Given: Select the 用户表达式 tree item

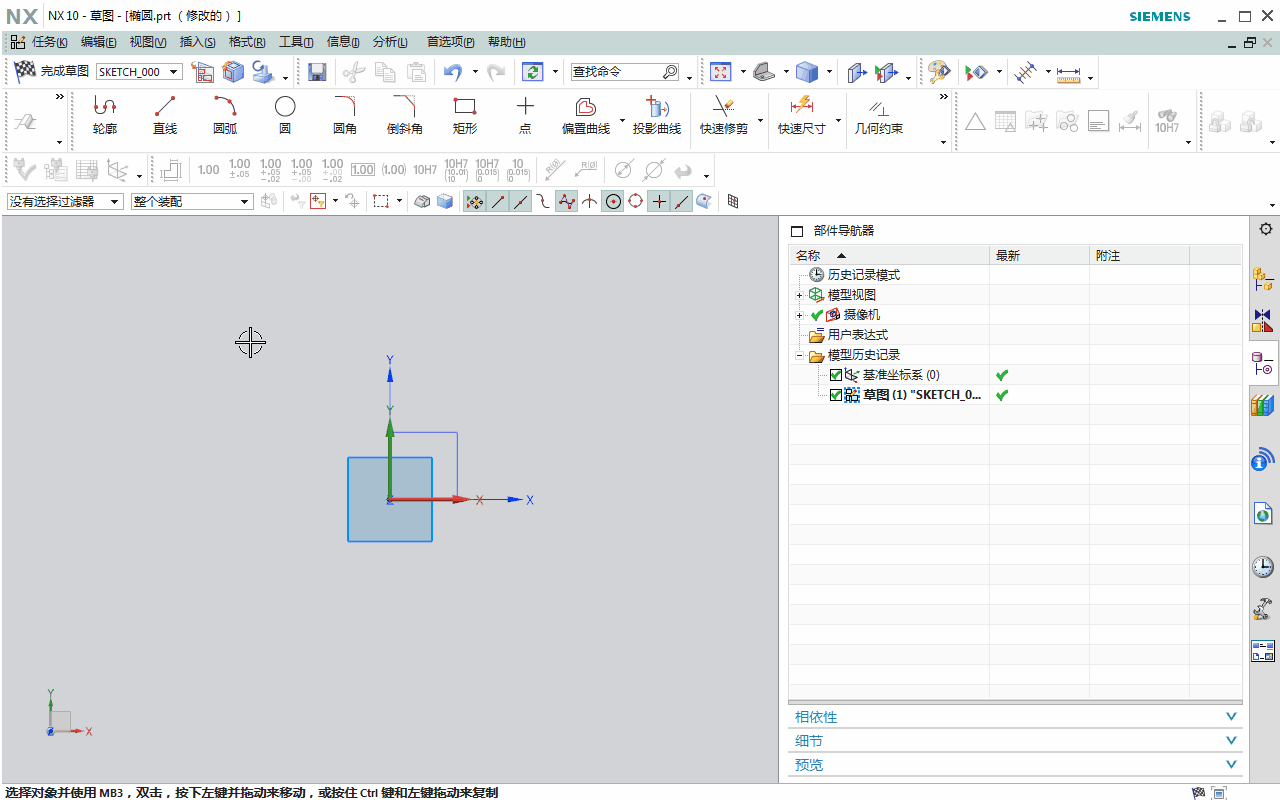Looking at the screenshot, I should (x=857, y=335).
